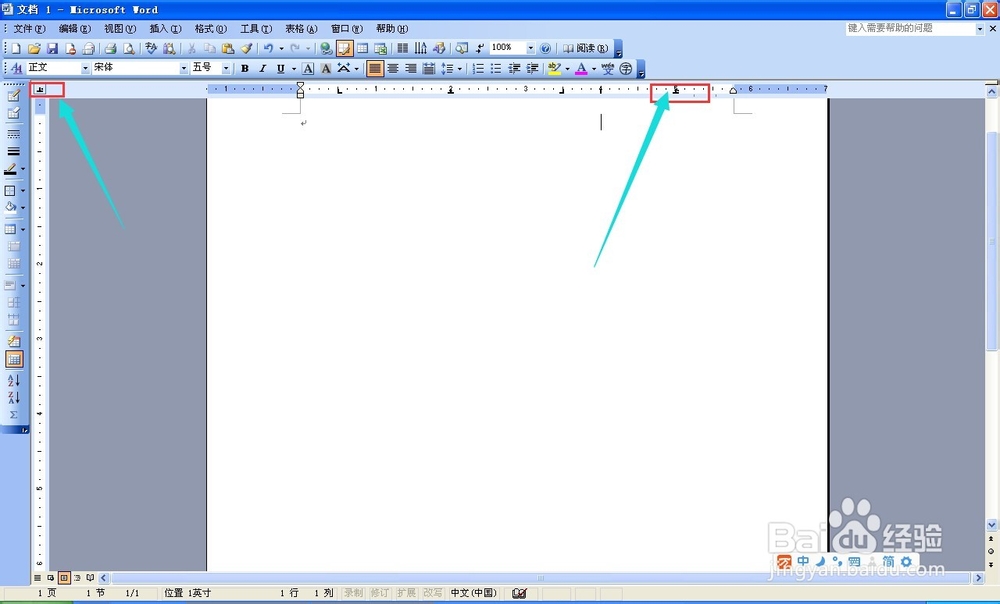Apply numbered list formatting
The height and width of the screenshot is (604, 1000).
478,68
